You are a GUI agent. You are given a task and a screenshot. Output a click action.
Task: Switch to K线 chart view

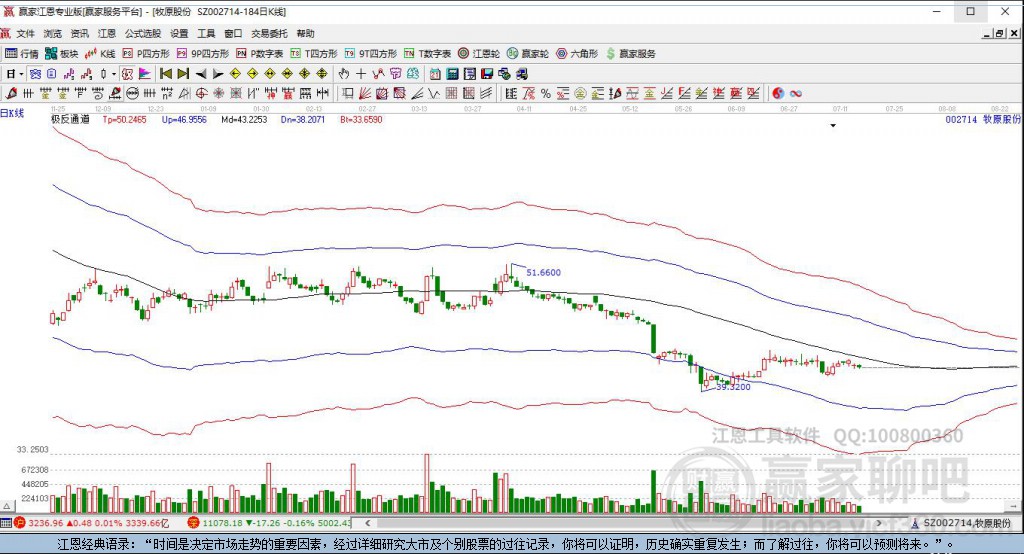[100, 54]
